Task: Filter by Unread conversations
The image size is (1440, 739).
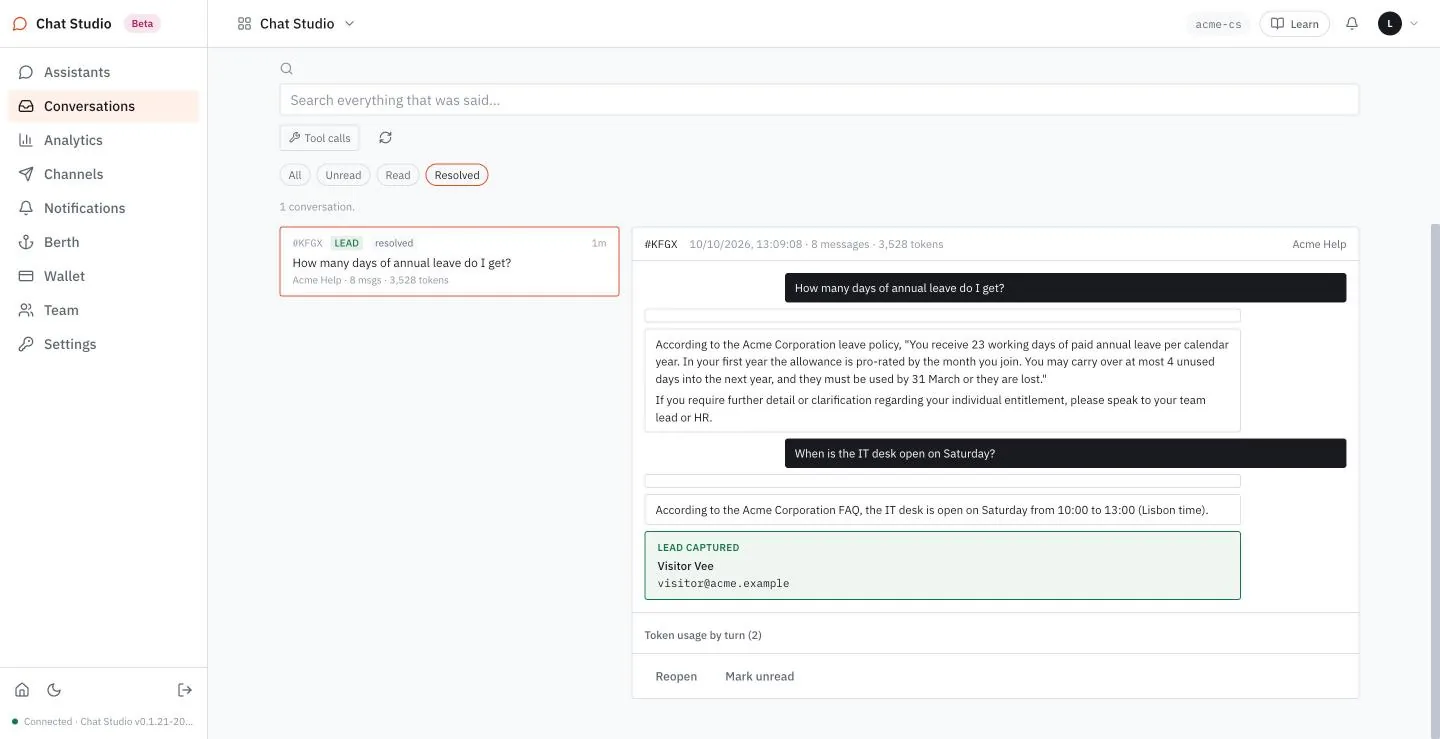Action: (343, 175)
